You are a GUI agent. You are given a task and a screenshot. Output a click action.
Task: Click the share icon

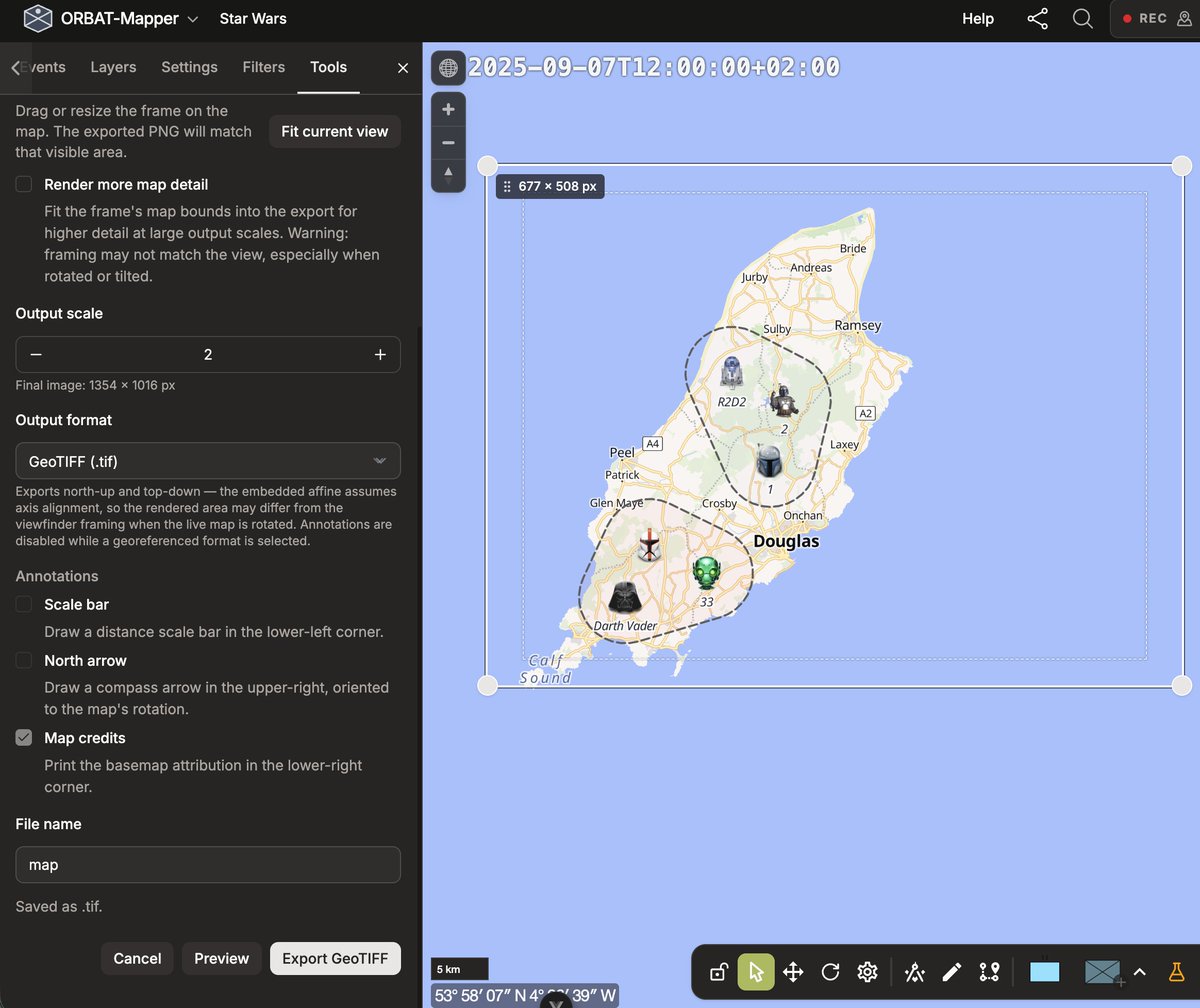tap(1038, 19)
